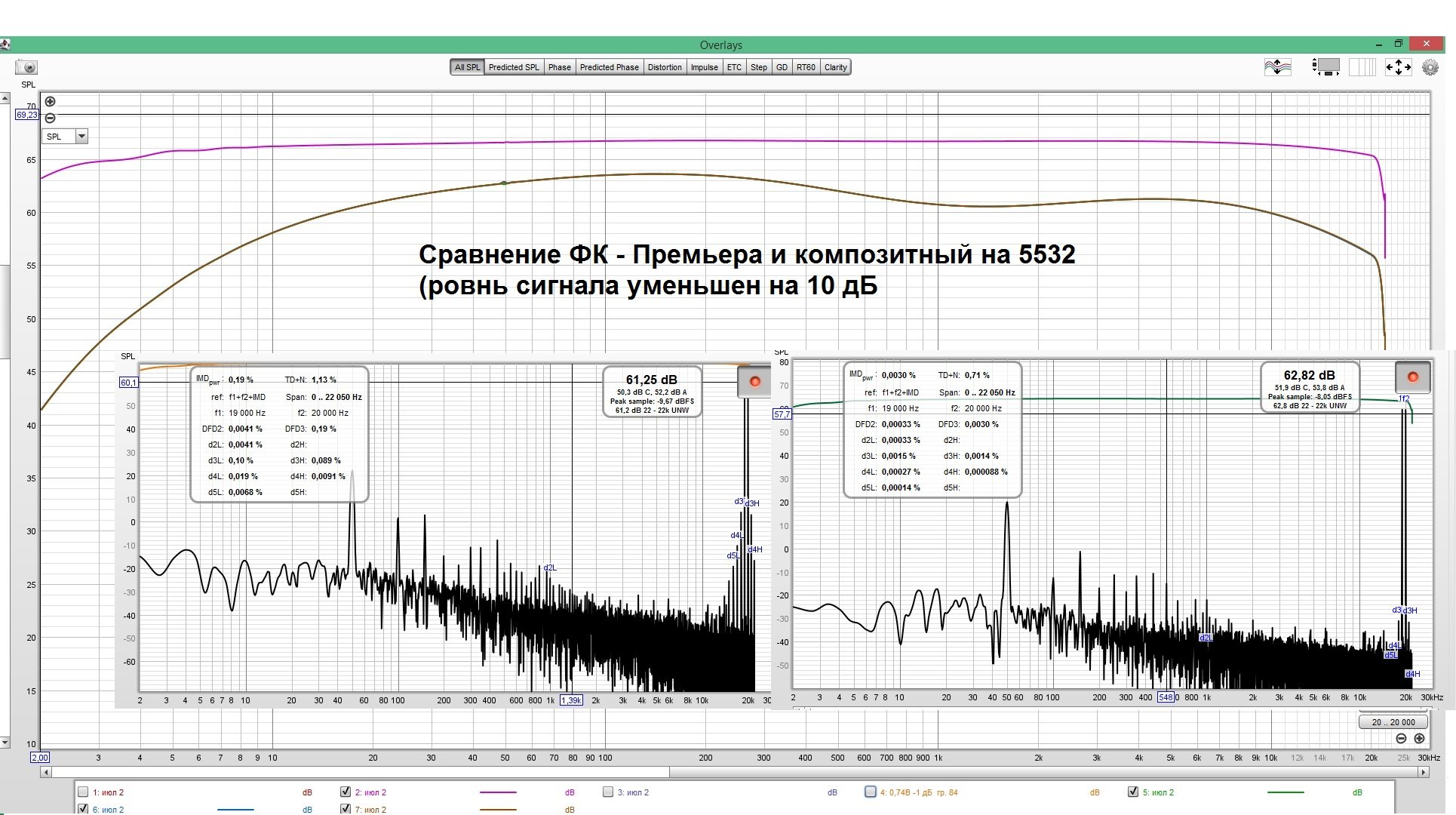Viewport: 1456px width, 815px height.
Task: Enable checkbox for trace 1: июл 2
Action: click(83, 792)
